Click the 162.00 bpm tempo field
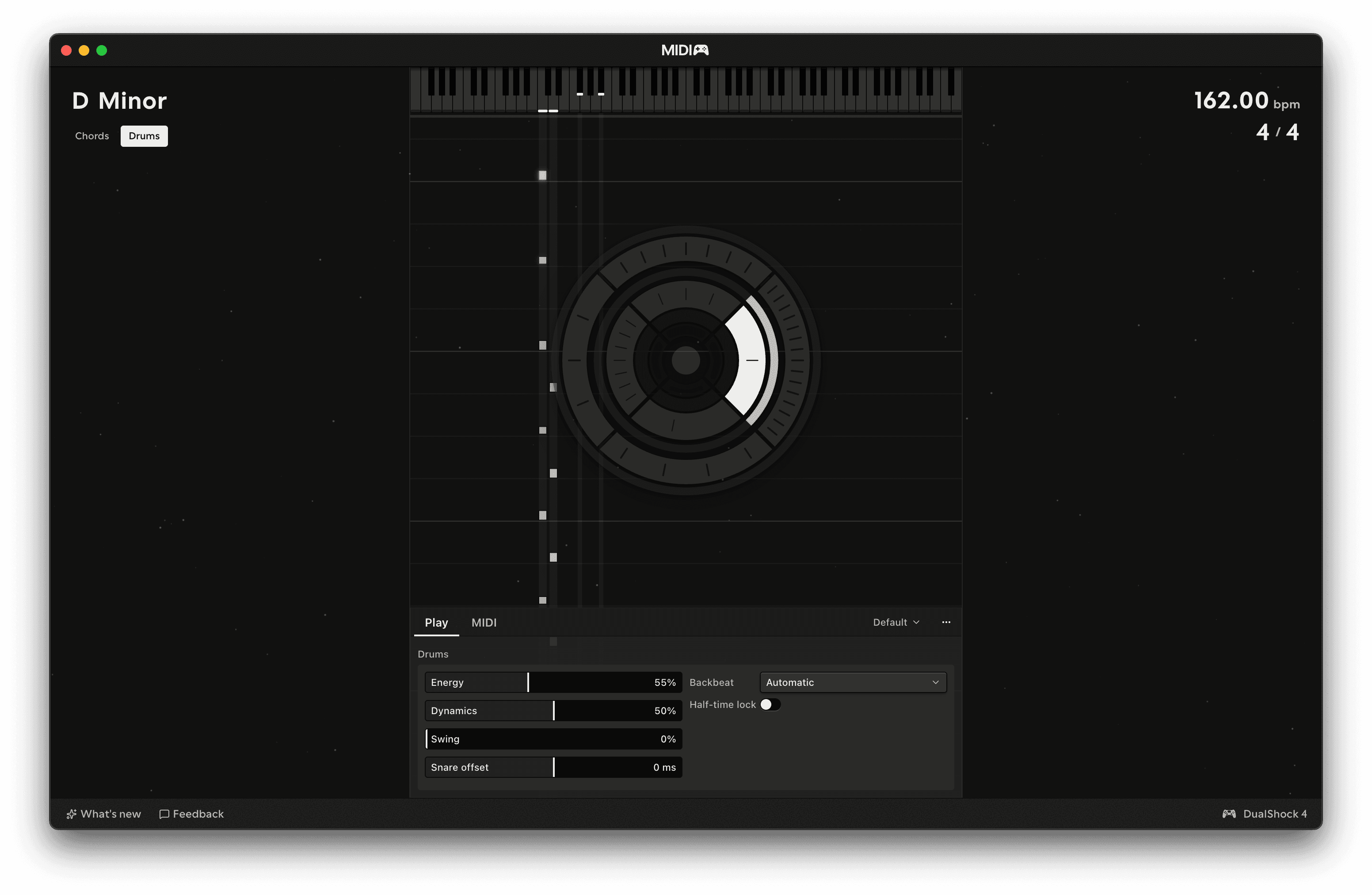 point(1246,101)
